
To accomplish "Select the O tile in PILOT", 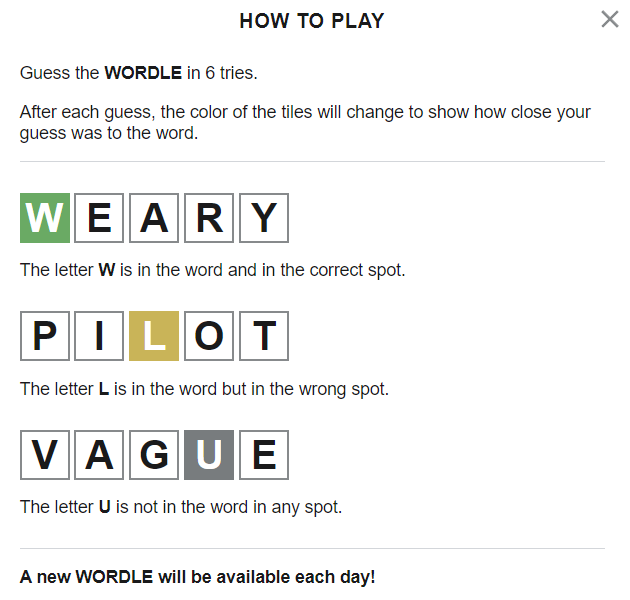I will 209,336.
